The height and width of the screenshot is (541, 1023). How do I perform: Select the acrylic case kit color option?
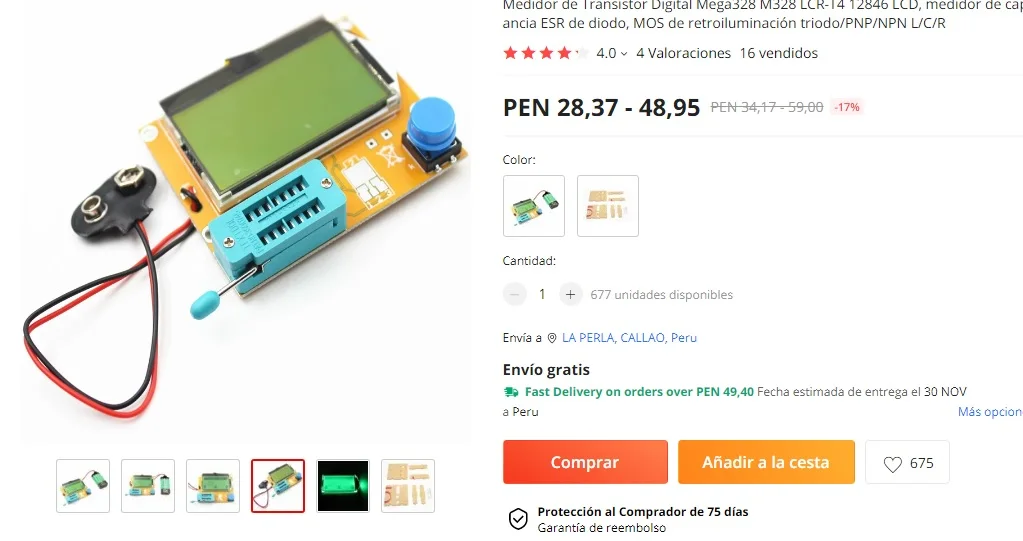tap(607, 206)
